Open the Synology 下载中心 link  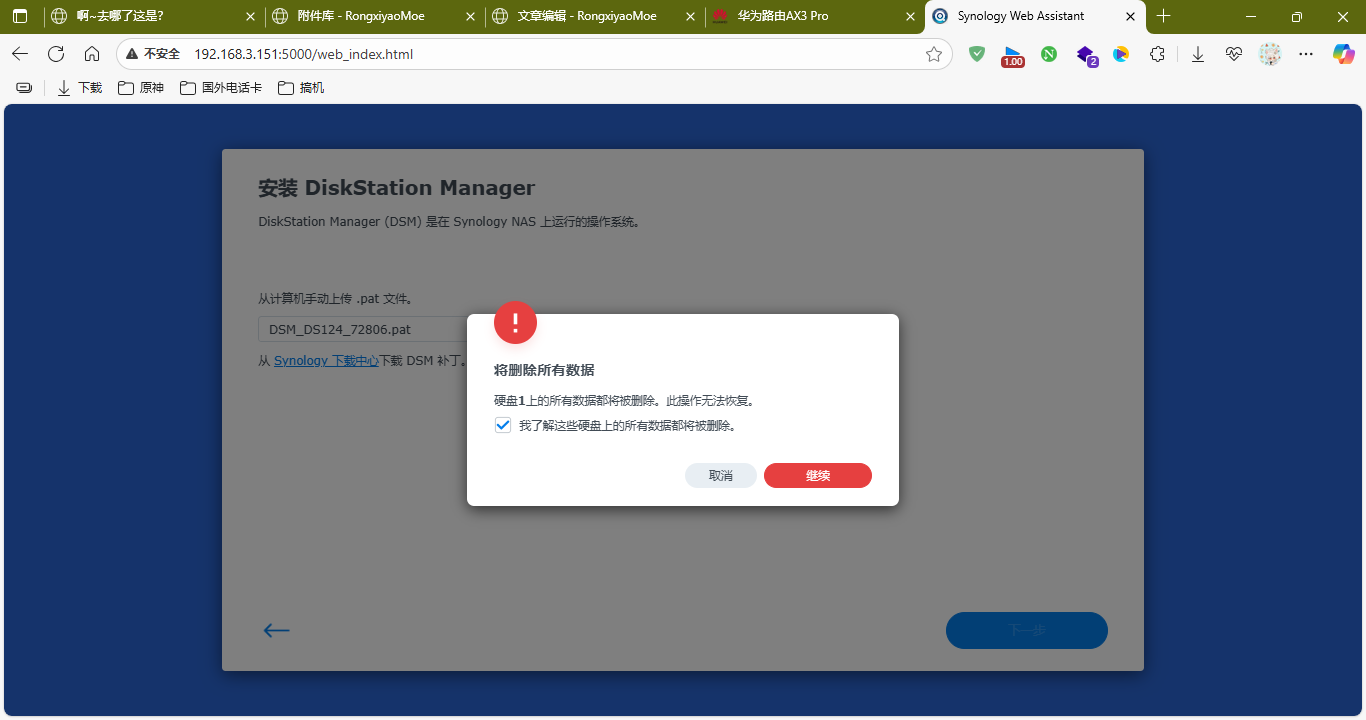pyautogui.click(x=326, y=361)
